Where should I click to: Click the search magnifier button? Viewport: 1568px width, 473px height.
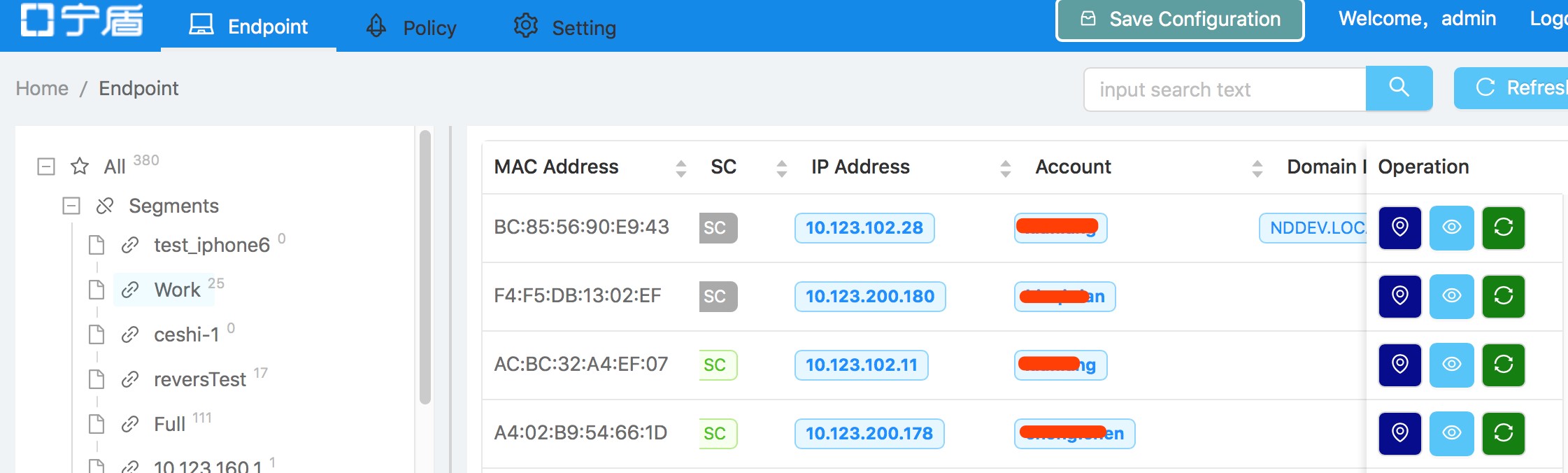click(x=1399, y=88)
